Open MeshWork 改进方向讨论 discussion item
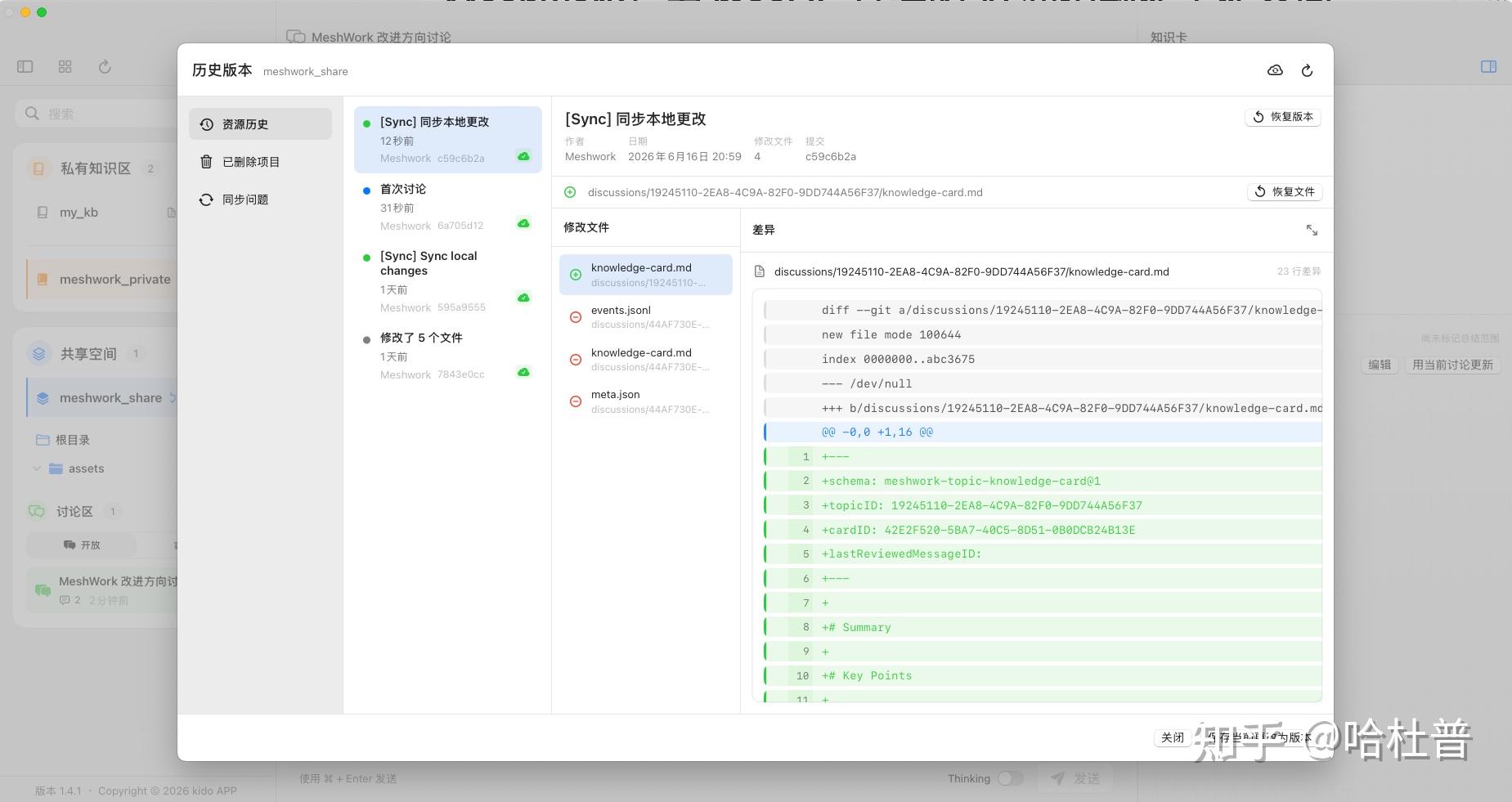This screenshot has height=802, width=1512. click(x=102, y=590)
